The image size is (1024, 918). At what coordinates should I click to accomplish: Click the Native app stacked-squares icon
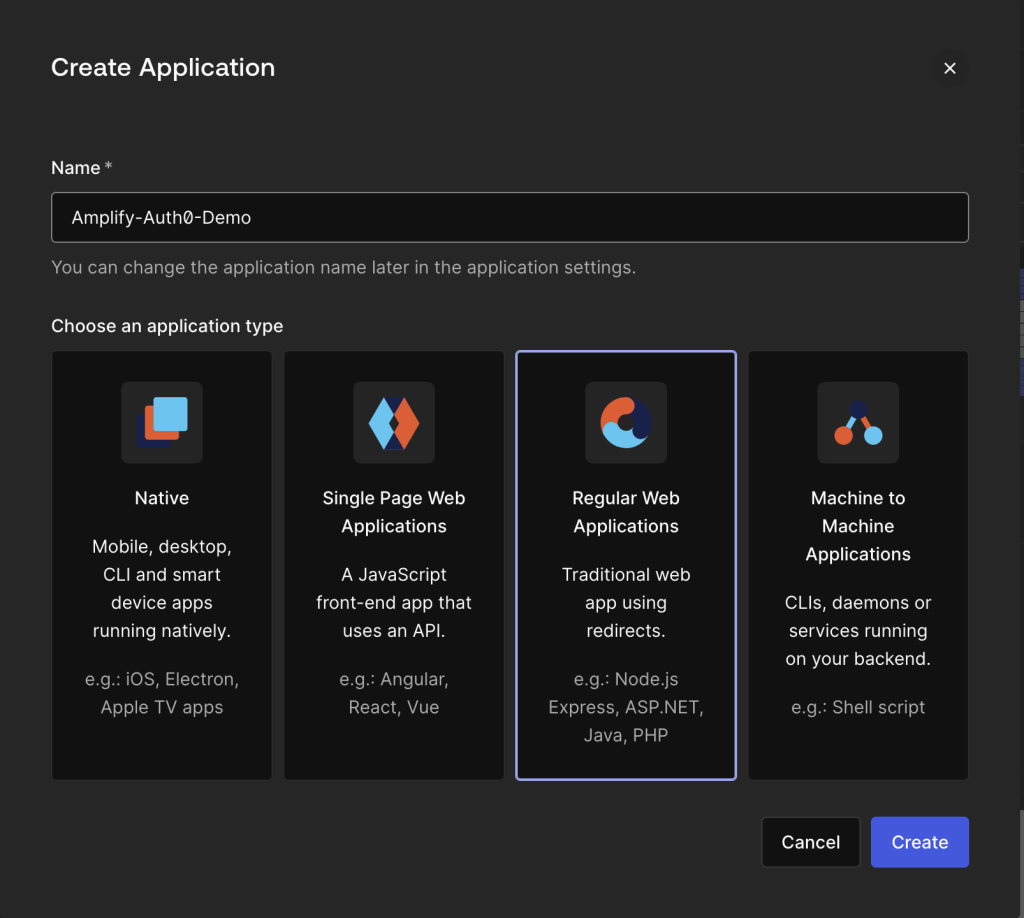162,422
